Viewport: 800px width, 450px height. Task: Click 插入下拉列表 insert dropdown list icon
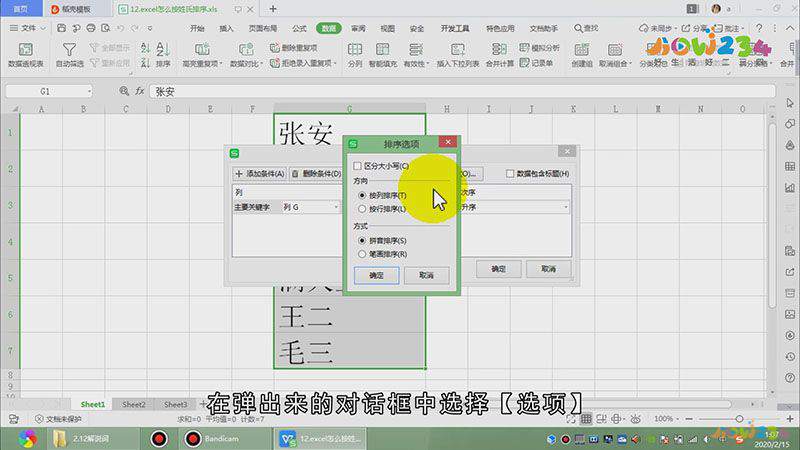click(x=458, y=49)
